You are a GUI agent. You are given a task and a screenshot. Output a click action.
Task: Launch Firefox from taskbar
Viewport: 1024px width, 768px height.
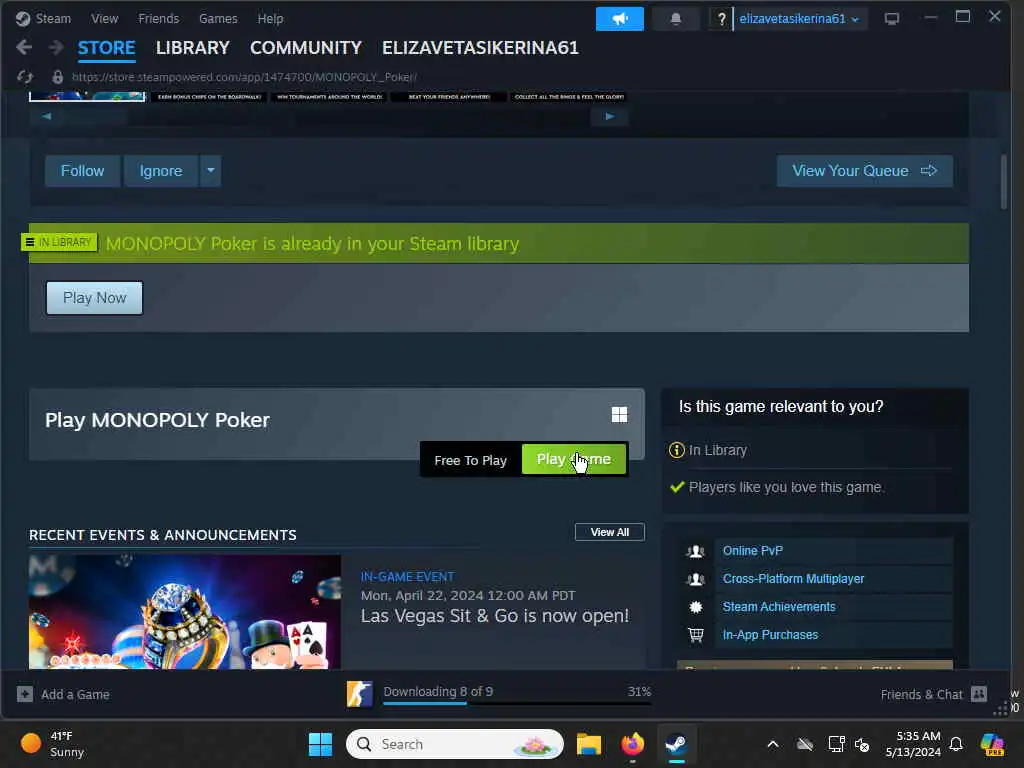coord(632,744)
